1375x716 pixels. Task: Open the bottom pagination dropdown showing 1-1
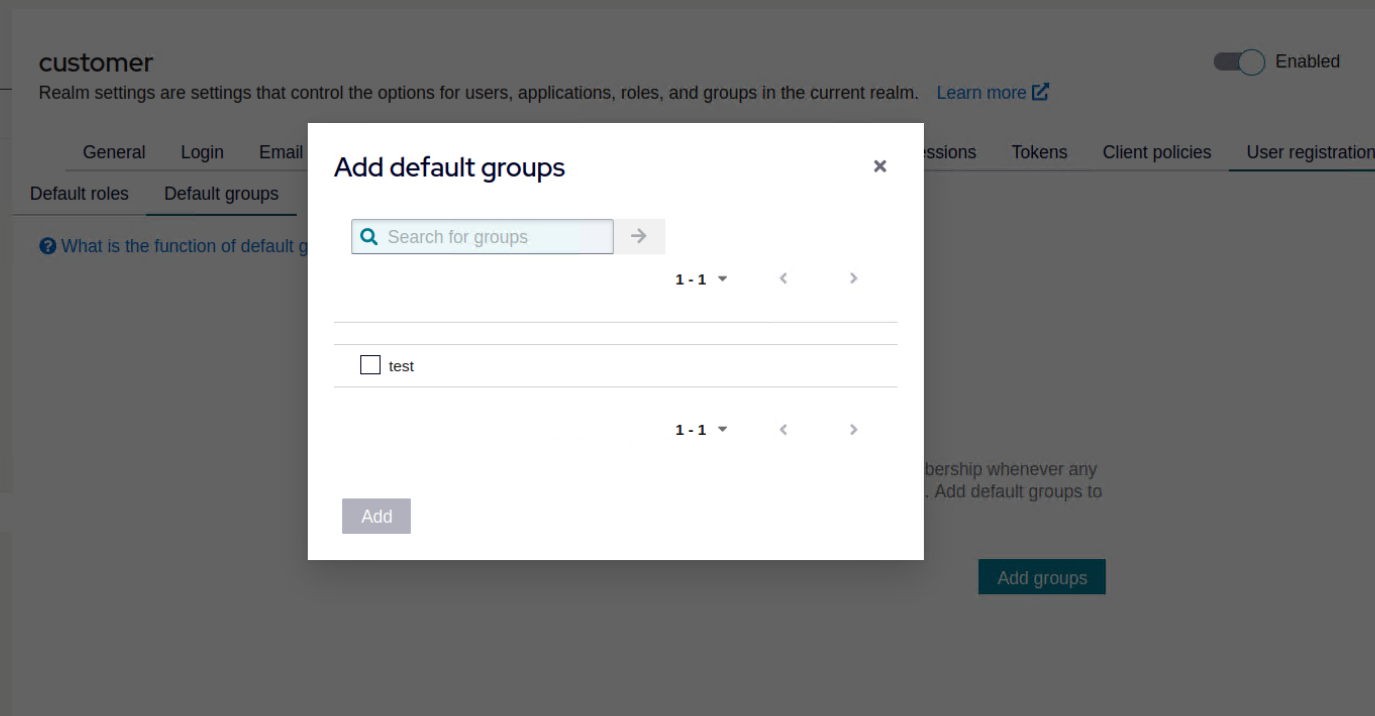tap(700, 429)
